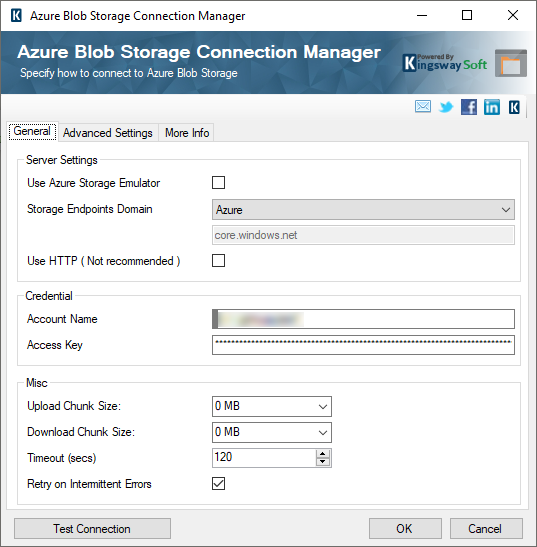Minimize the Connection Manager window
The width and height of the screenshot is (537, 547).
pos(422,15)
